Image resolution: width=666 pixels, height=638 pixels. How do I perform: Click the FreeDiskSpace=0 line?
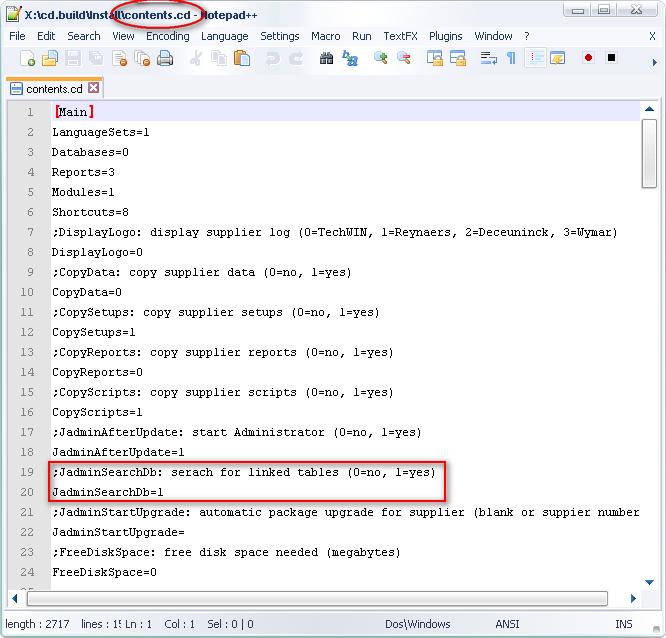pos(104,572)
